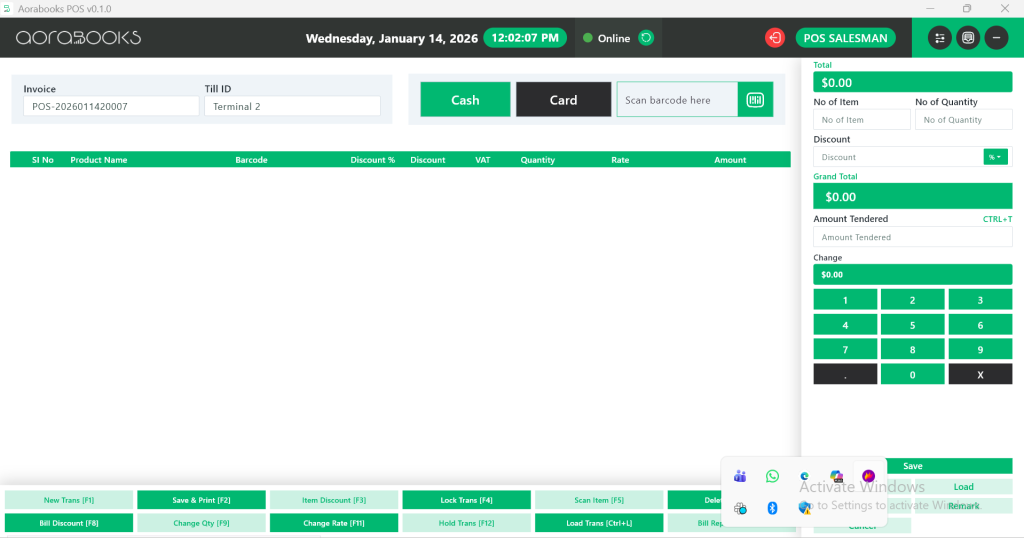The height and width of the screenshot is (538, 1024).
Task: Click the Scan barcode here field
Action: click(x=677, y=100)
